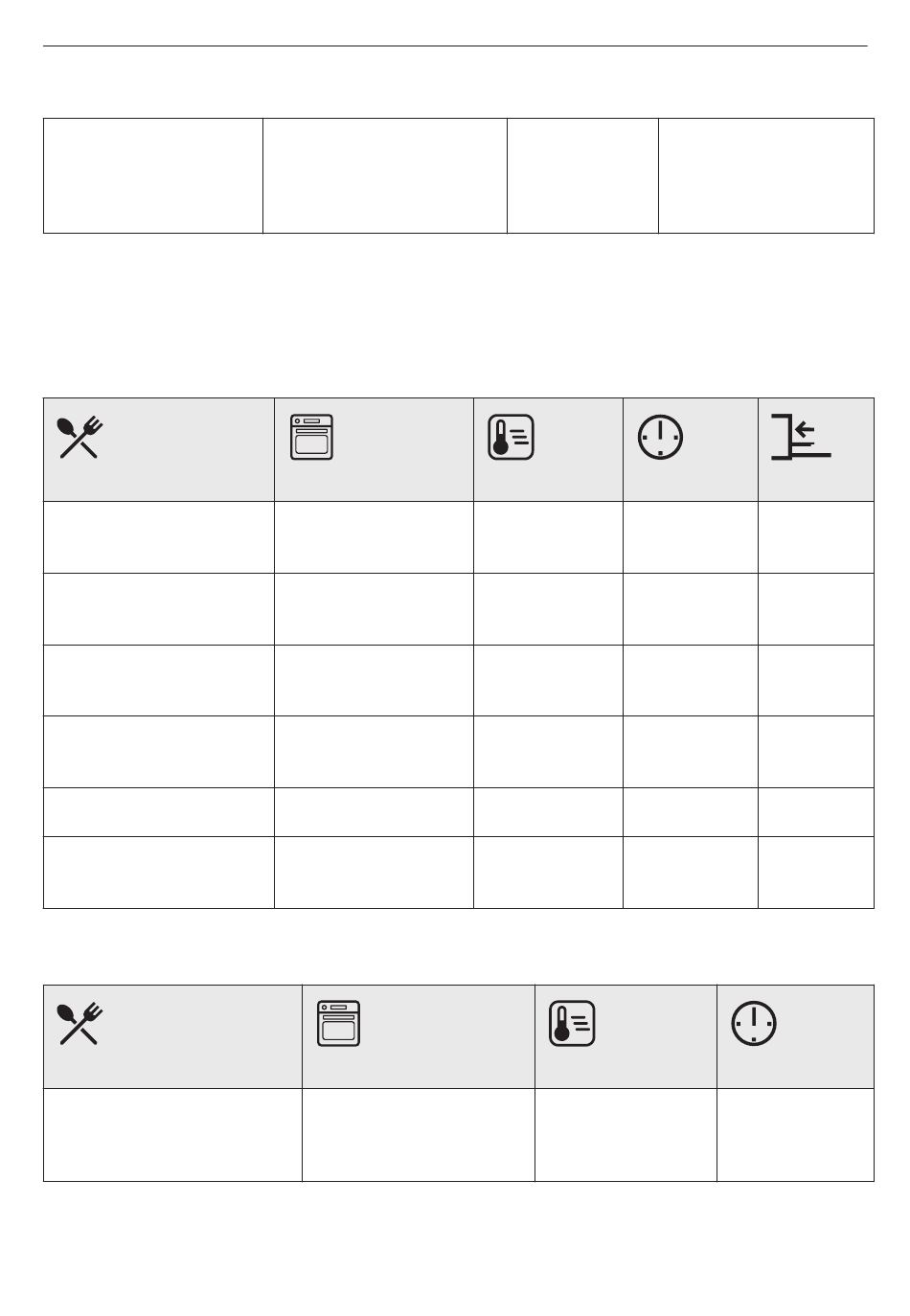Image resolution: width=910 pixels, height=1316 pixels.
Task: Click the blank cell under the bottom table's oven icon
Action: [419, 1135]
